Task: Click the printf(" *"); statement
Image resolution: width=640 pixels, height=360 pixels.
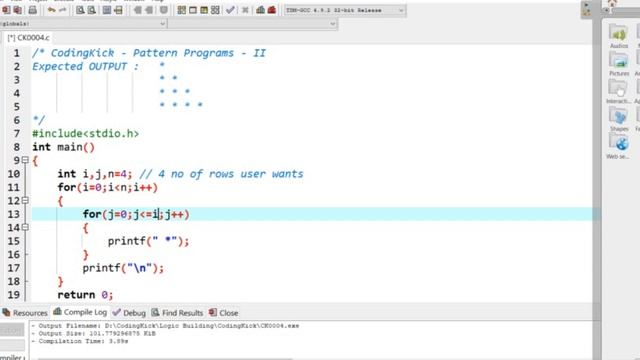Action: pos(149,241)
